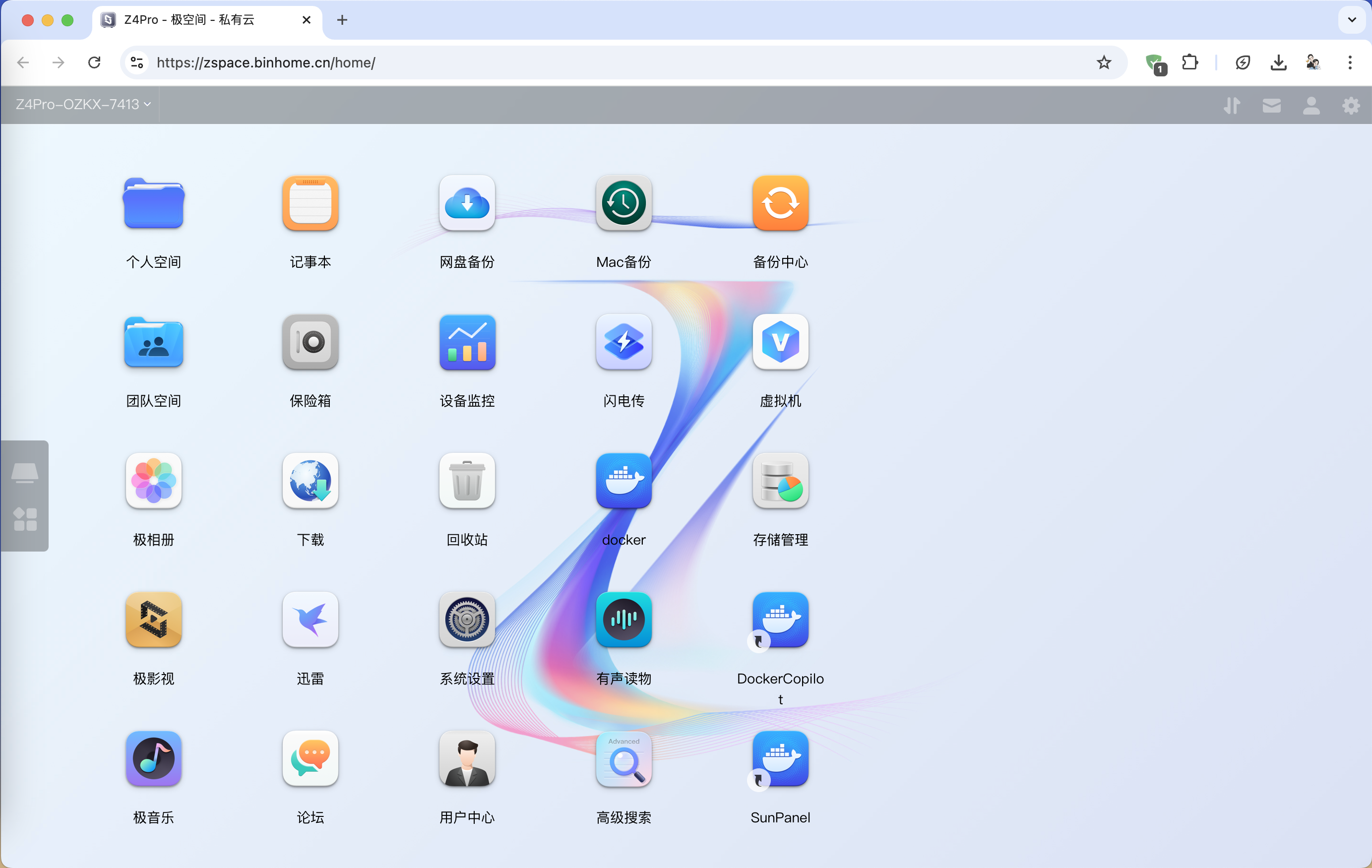
Task: Open 系统设置 system settings app
Action: tap(467, 620)
